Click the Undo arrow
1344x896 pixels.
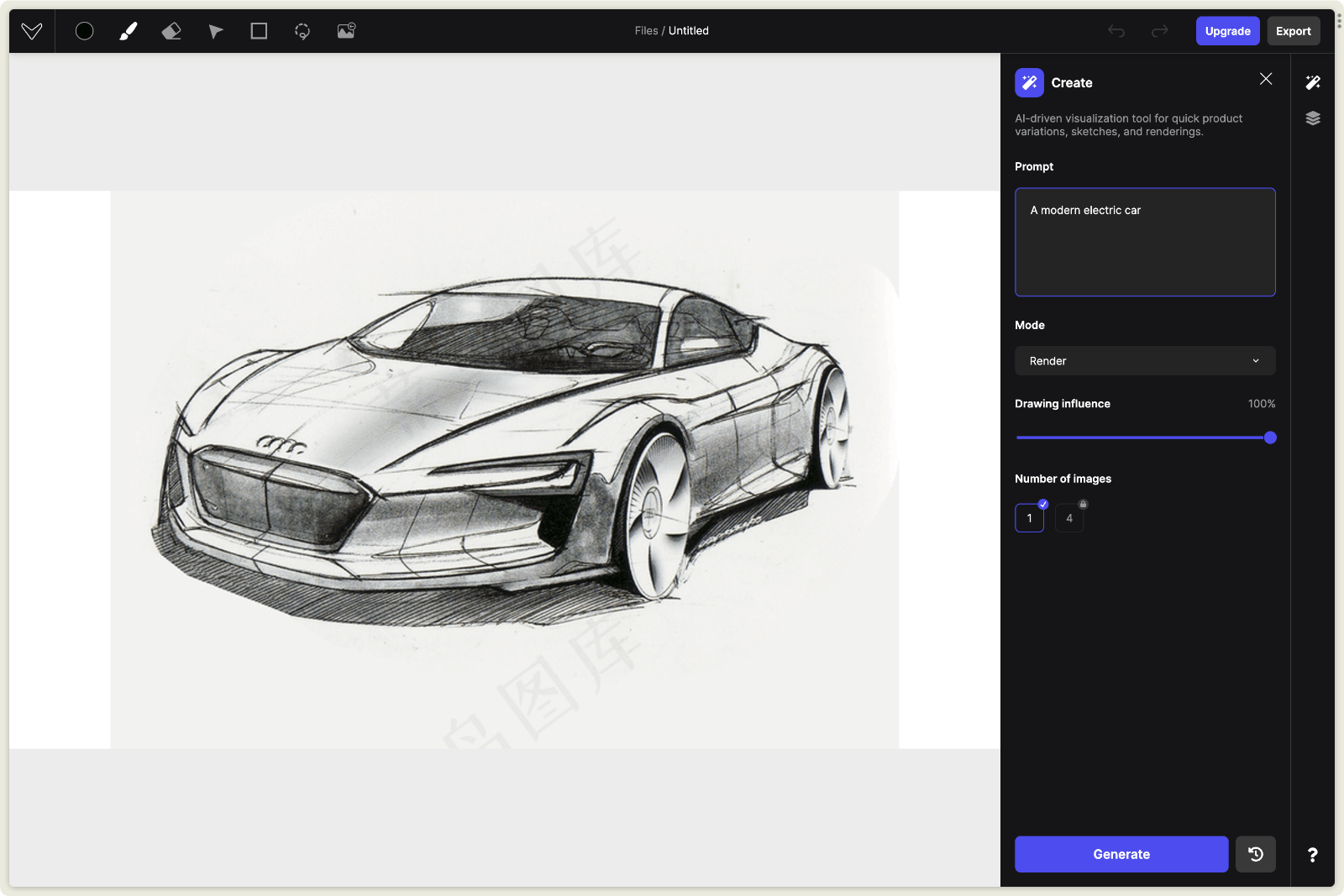[x=1116, y=31]
